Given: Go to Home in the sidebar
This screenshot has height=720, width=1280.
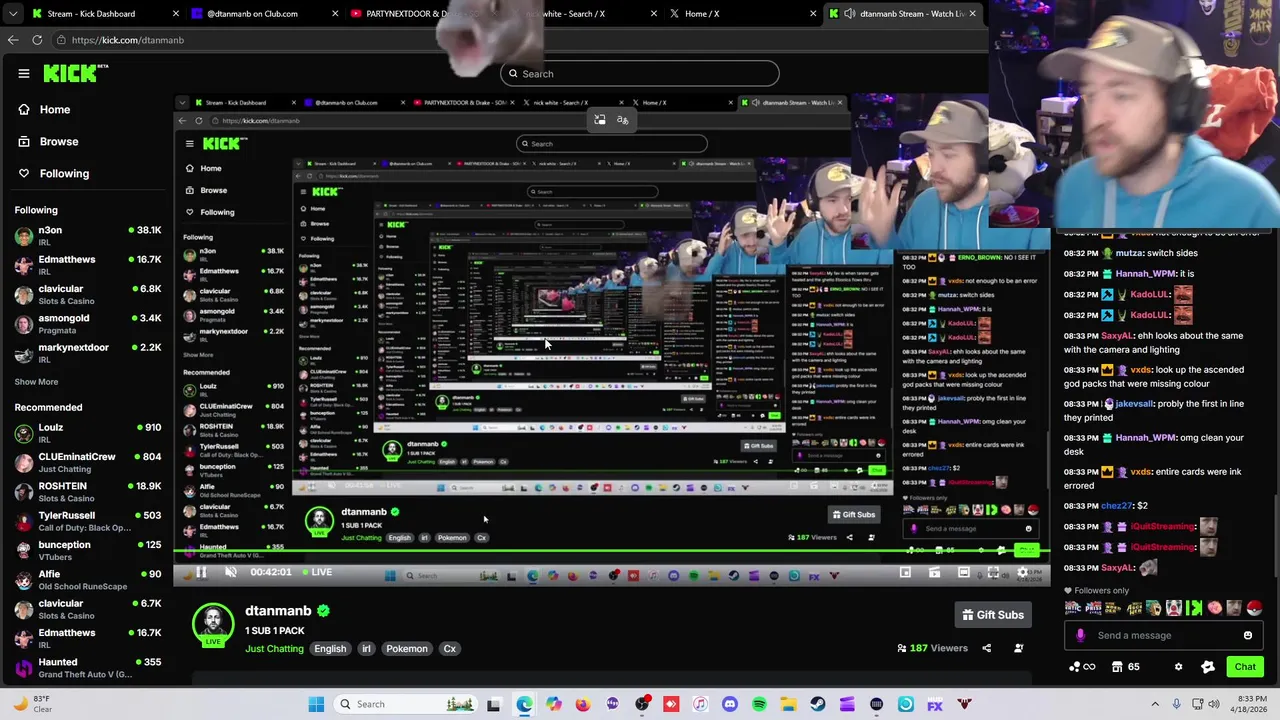Looking at the screenshot, I should 44,109.
